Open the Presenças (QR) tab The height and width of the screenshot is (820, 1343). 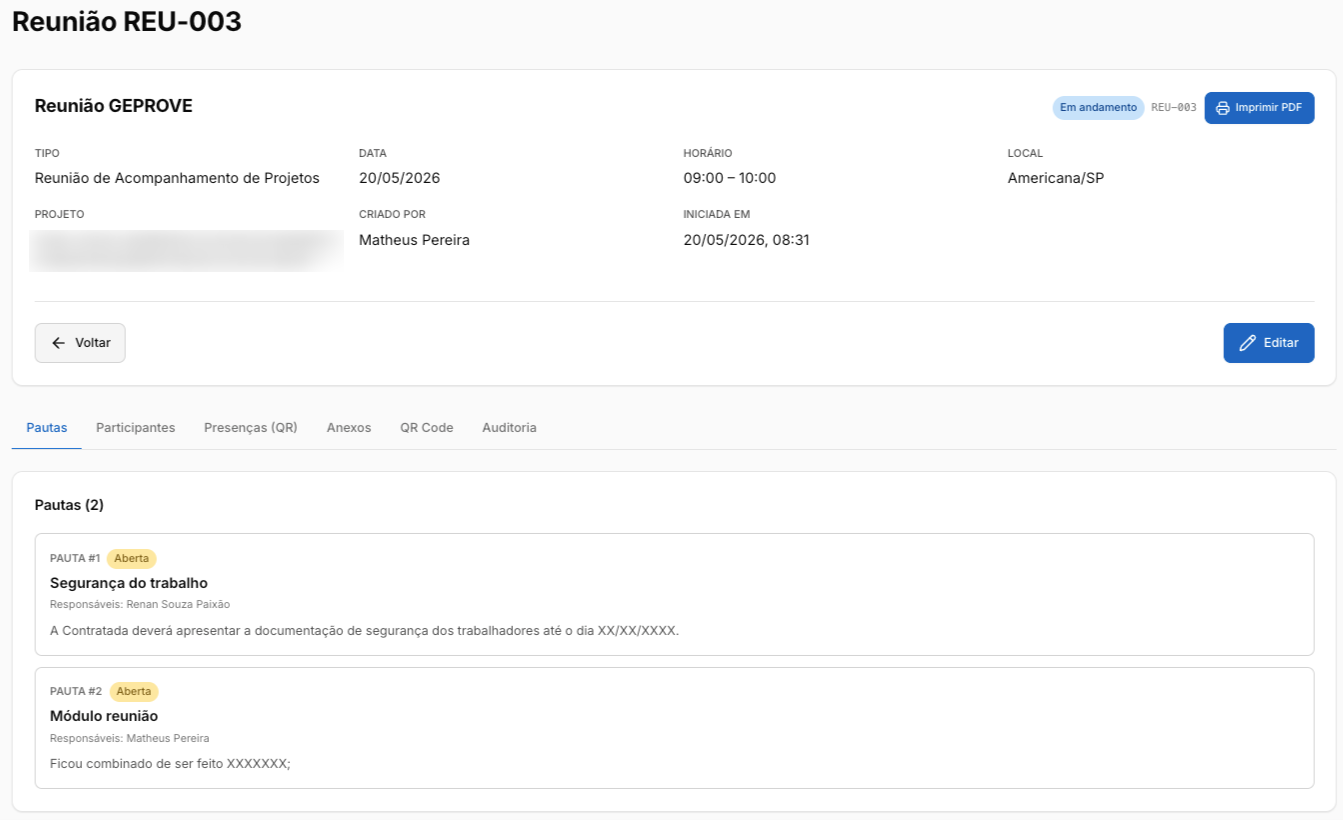pyautogui.click(x=251, y=428)
